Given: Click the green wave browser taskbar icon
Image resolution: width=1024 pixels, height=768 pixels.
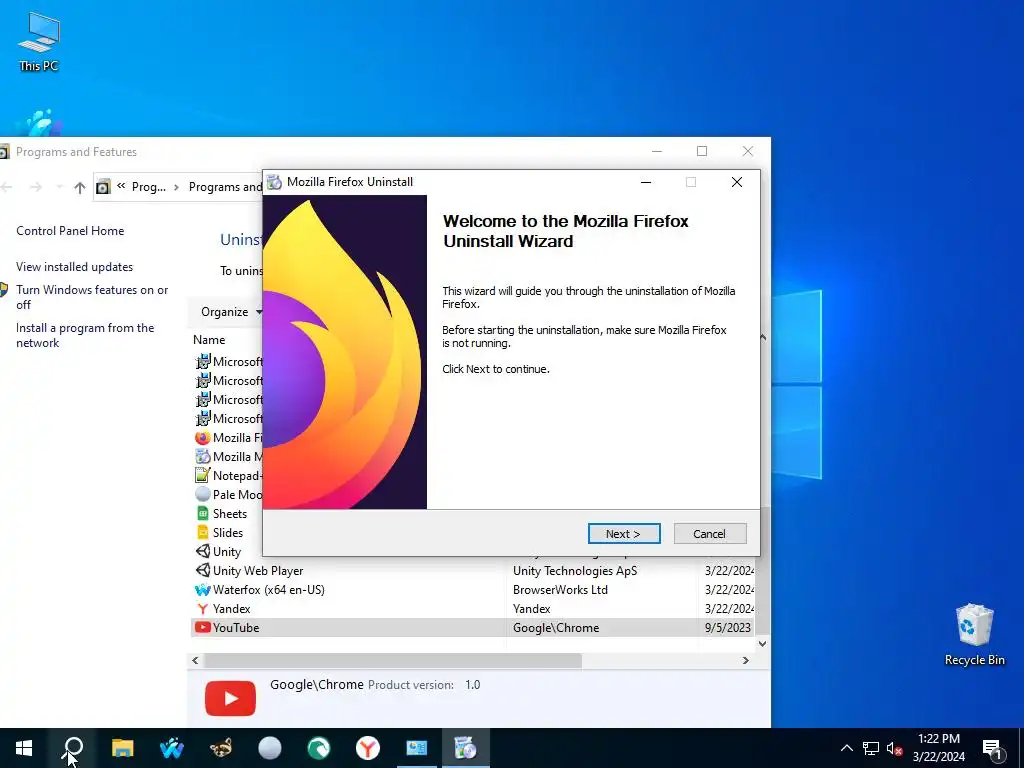Looking at the screenshot, I should click(319, 748).
